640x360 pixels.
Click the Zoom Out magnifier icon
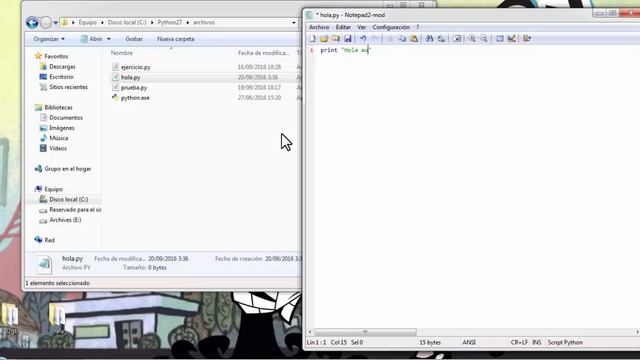pyautogui.click(x=484, y=39)
